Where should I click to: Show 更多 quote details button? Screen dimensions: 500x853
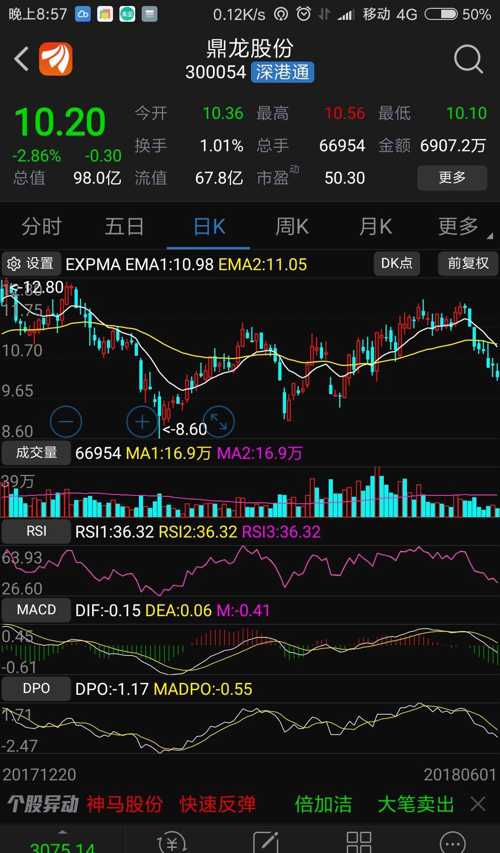click(452, 177)
